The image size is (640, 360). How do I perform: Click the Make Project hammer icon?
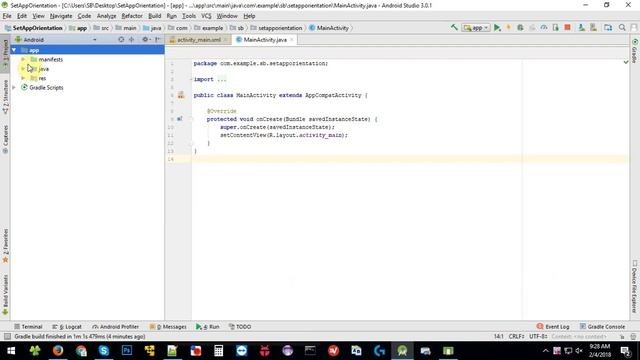tap(454, 27)
